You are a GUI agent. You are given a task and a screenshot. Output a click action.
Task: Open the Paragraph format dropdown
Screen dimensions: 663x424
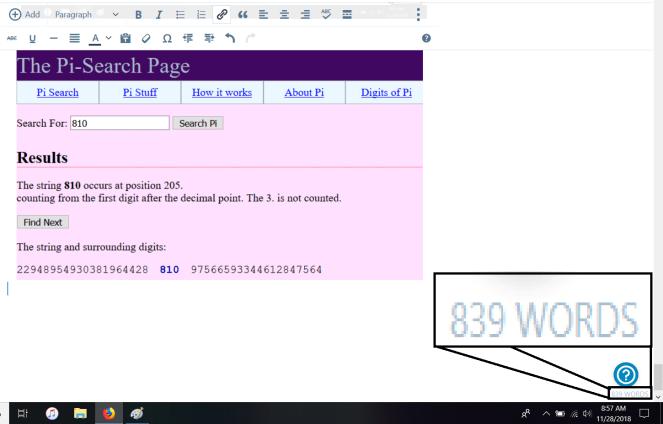click(87, 14)
